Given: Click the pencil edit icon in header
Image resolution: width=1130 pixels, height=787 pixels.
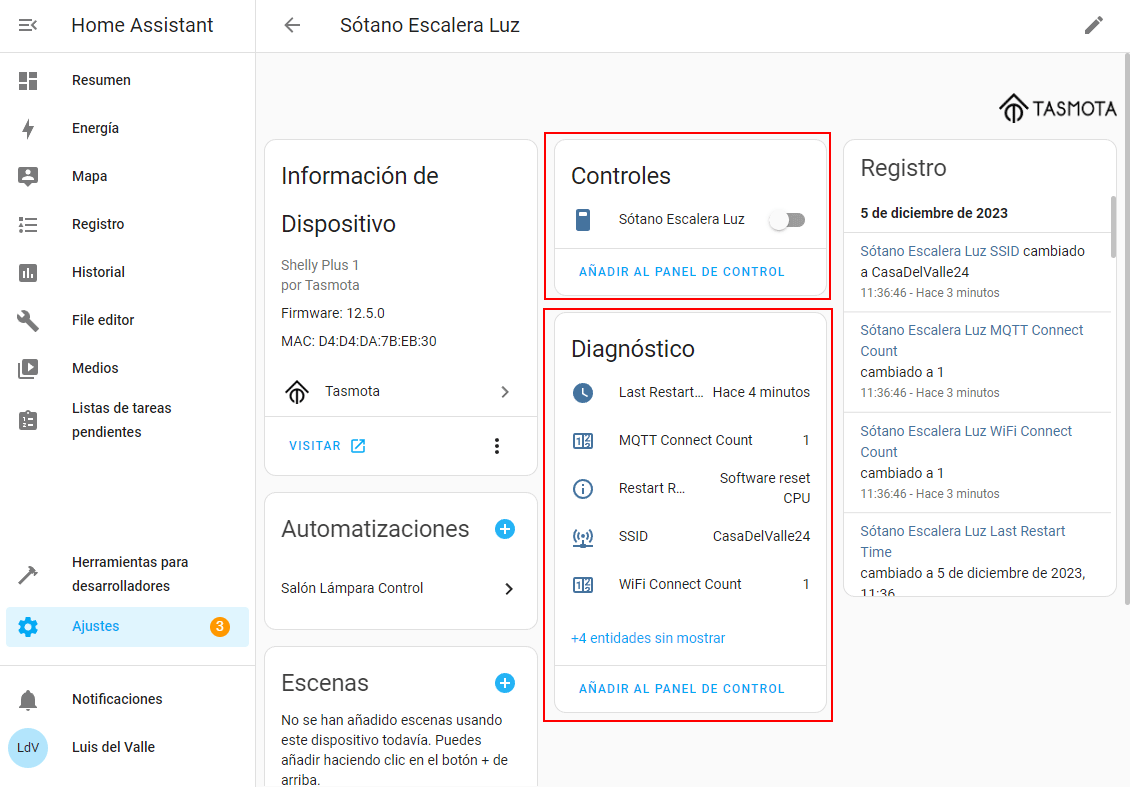Looking at the screenshot, I should [x=1093, y=25].
